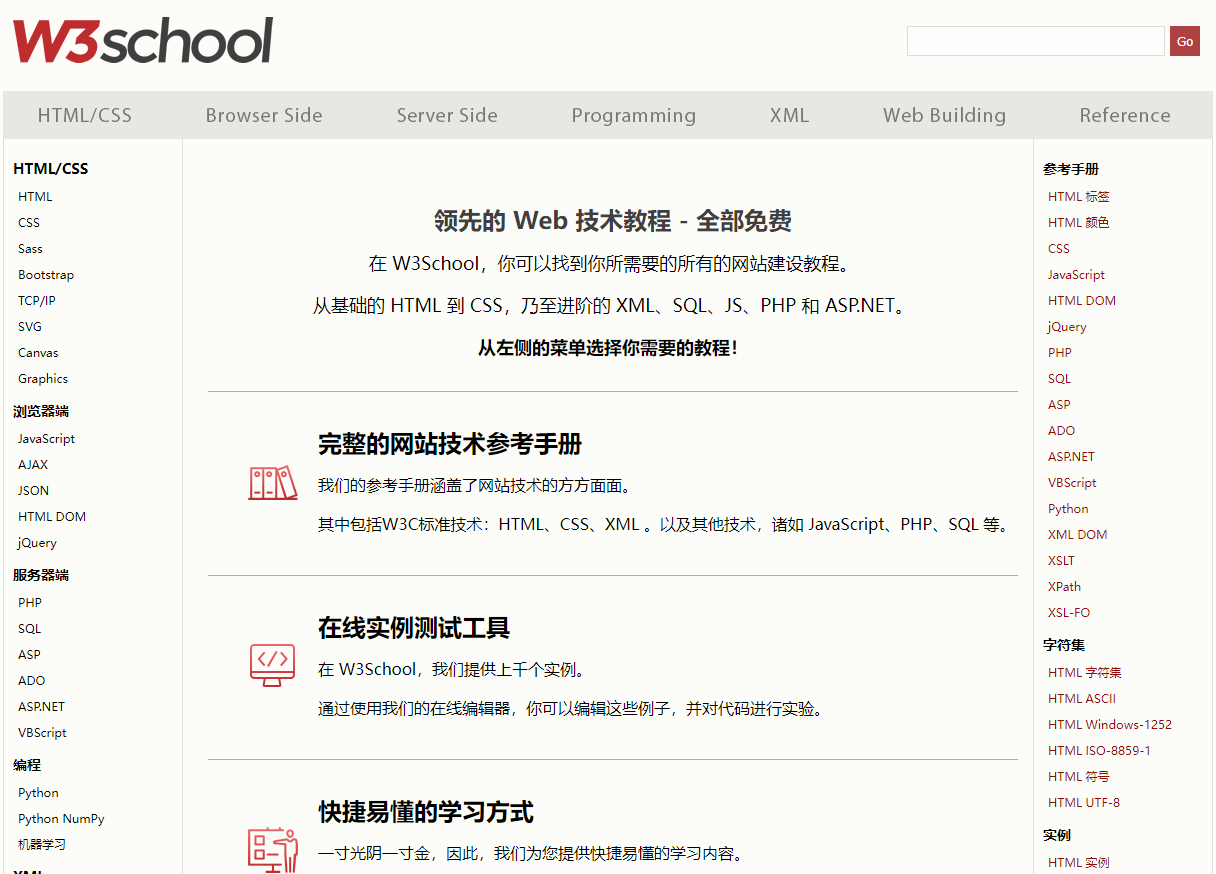
Task: Open VBScript reference in right sidebar
Action: [1072, 483]
